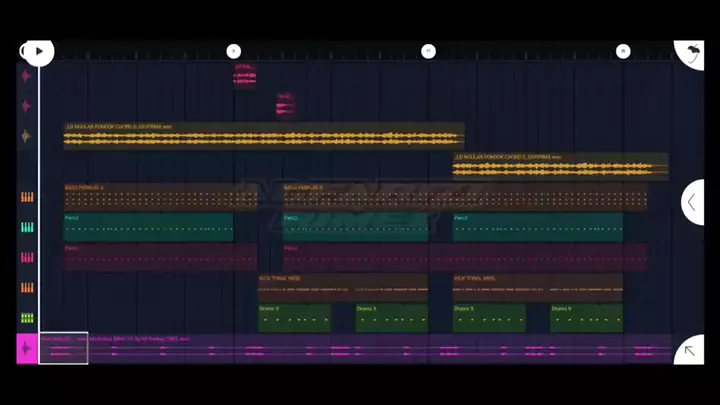Select the first long yellow audio clip

pyautogui.click(x=264, y=137)
